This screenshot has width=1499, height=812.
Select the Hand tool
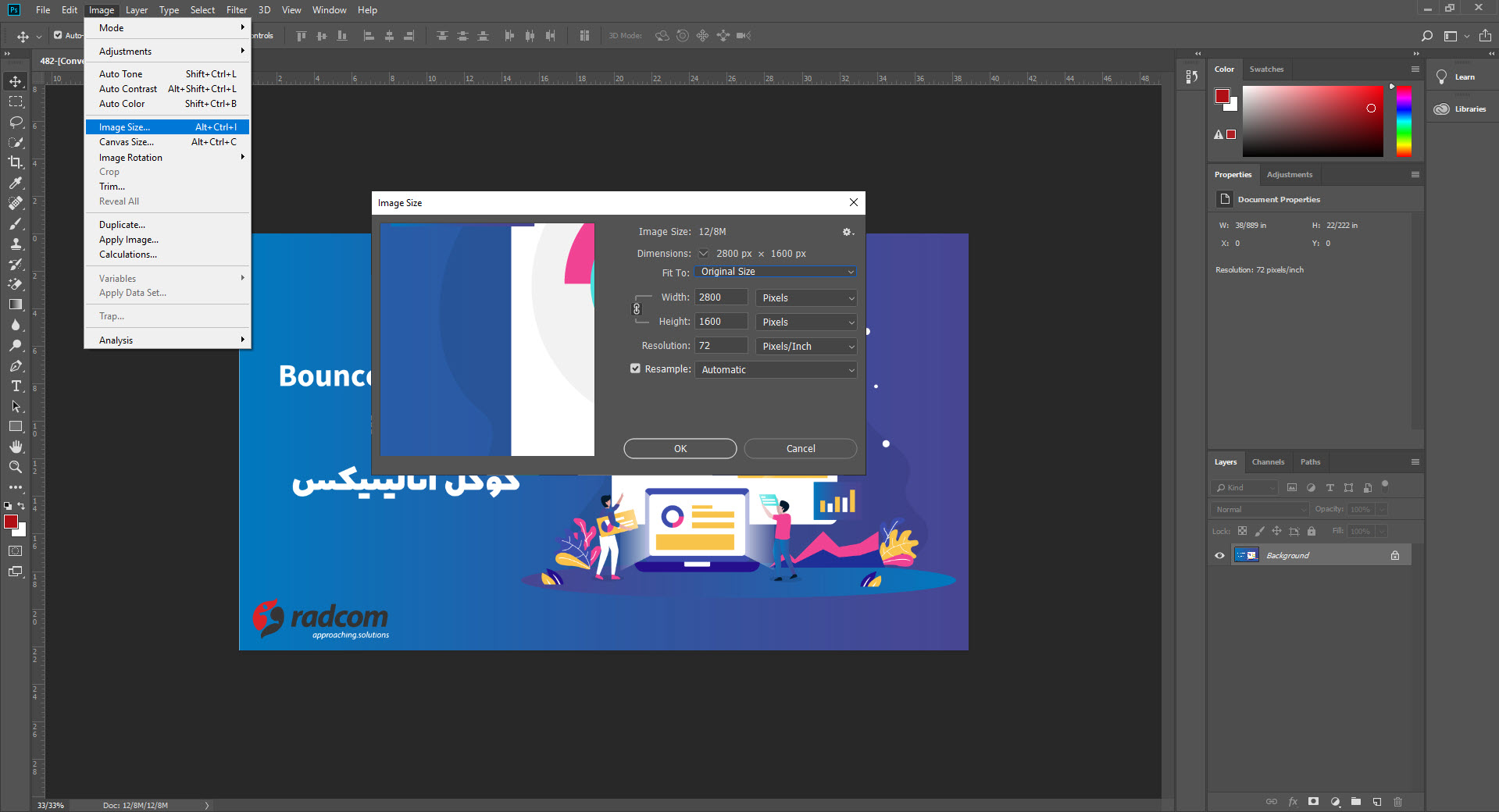[x=15, y=447]
